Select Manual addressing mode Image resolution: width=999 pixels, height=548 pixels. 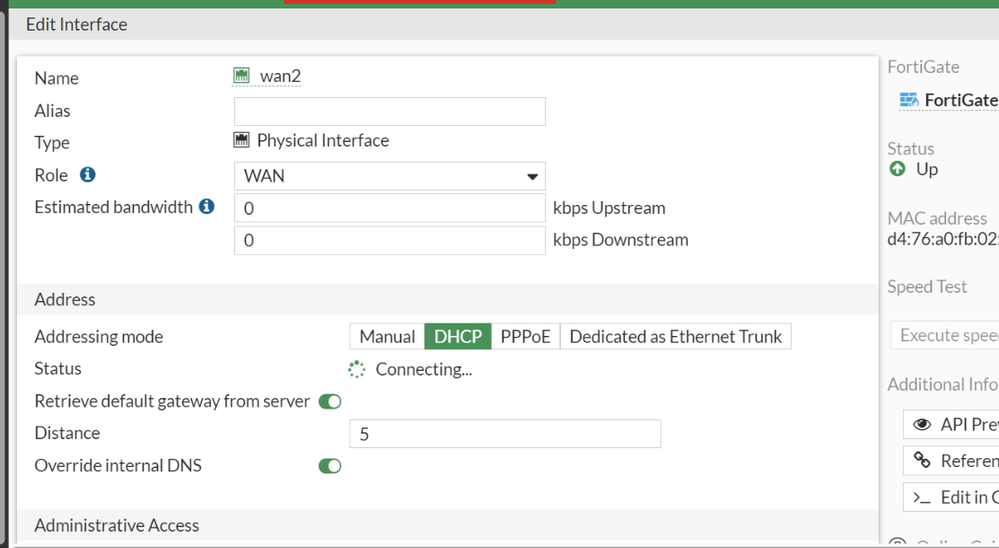[387, 337]
